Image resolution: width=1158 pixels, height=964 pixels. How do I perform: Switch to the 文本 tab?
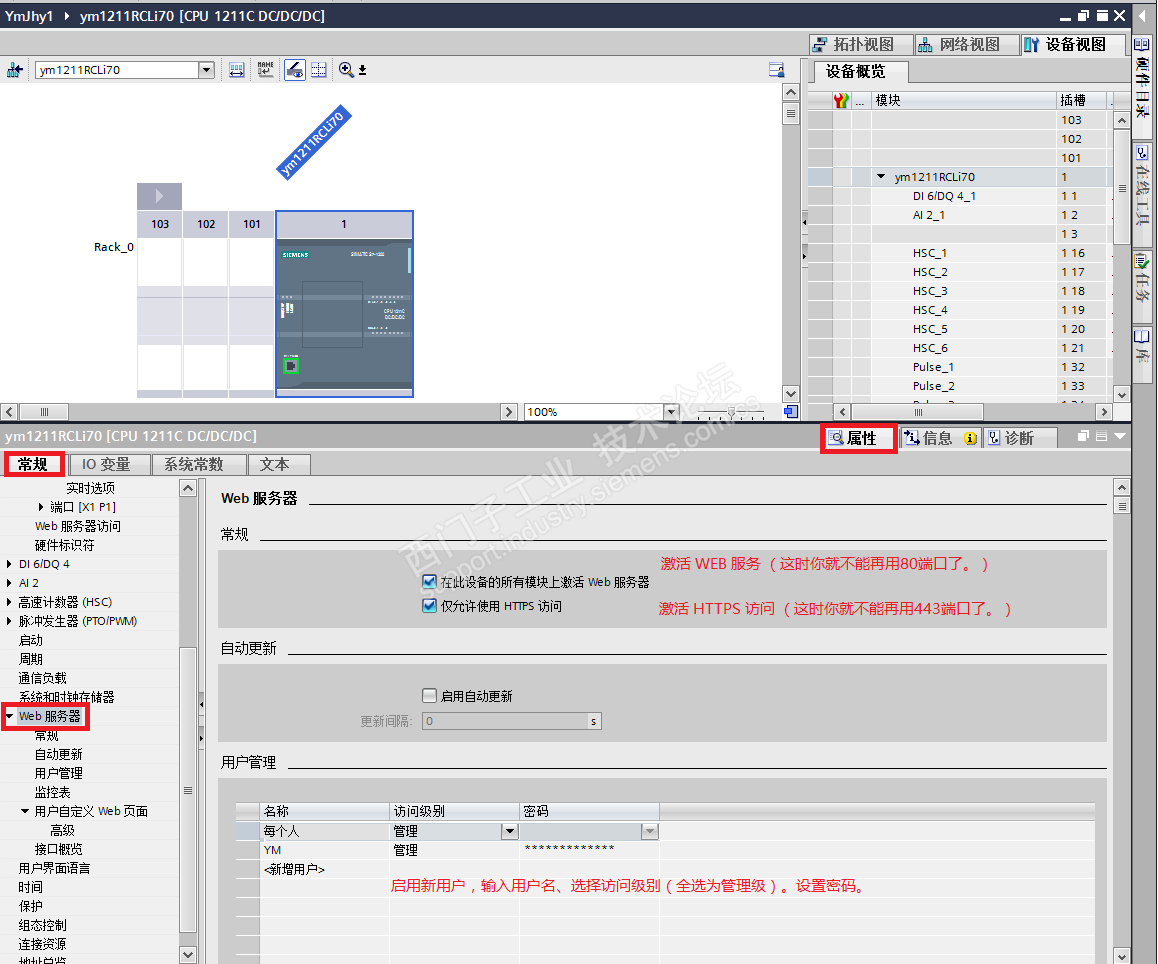pos(278,464)
